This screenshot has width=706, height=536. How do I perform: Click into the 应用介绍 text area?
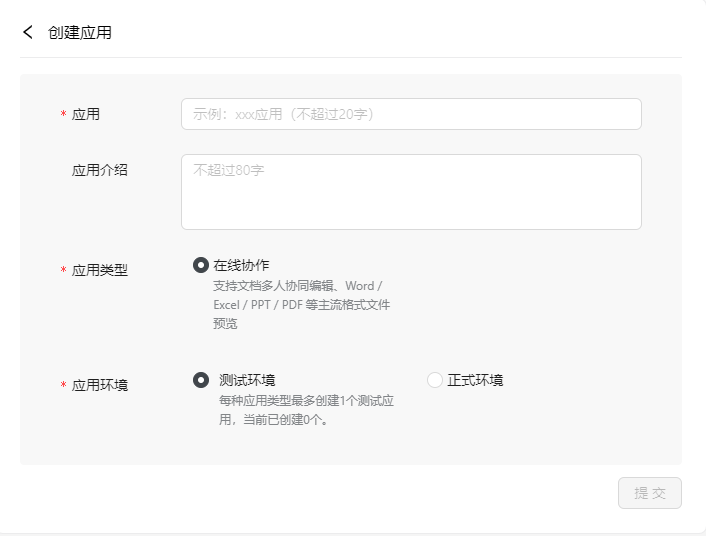[x=410, y=191]
